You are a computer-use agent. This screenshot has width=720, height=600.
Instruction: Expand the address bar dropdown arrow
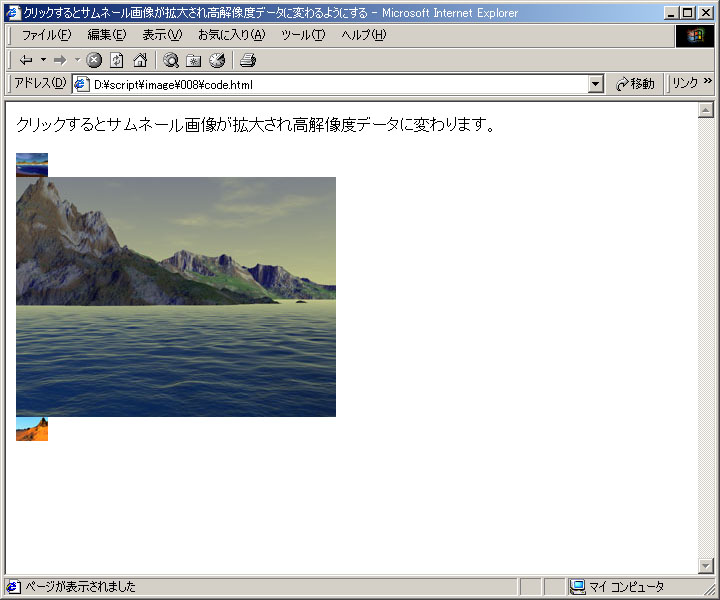596,84
